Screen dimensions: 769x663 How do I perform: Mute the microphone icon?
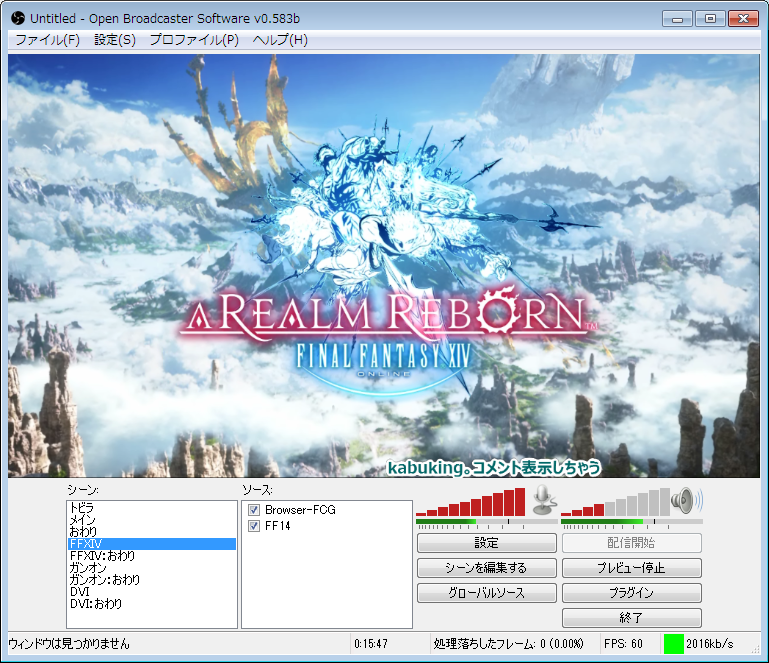click(x=543, y=500)
